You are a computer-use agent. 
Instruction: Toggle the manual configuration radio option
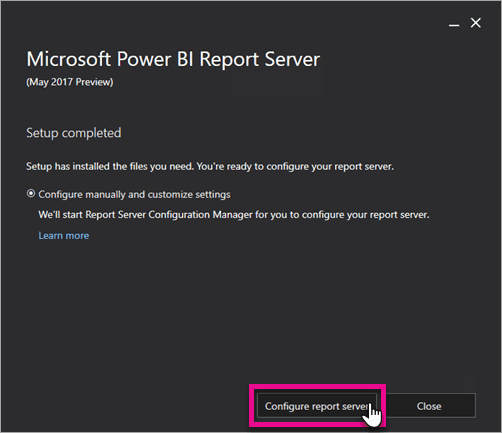click(x=31, y=193)
